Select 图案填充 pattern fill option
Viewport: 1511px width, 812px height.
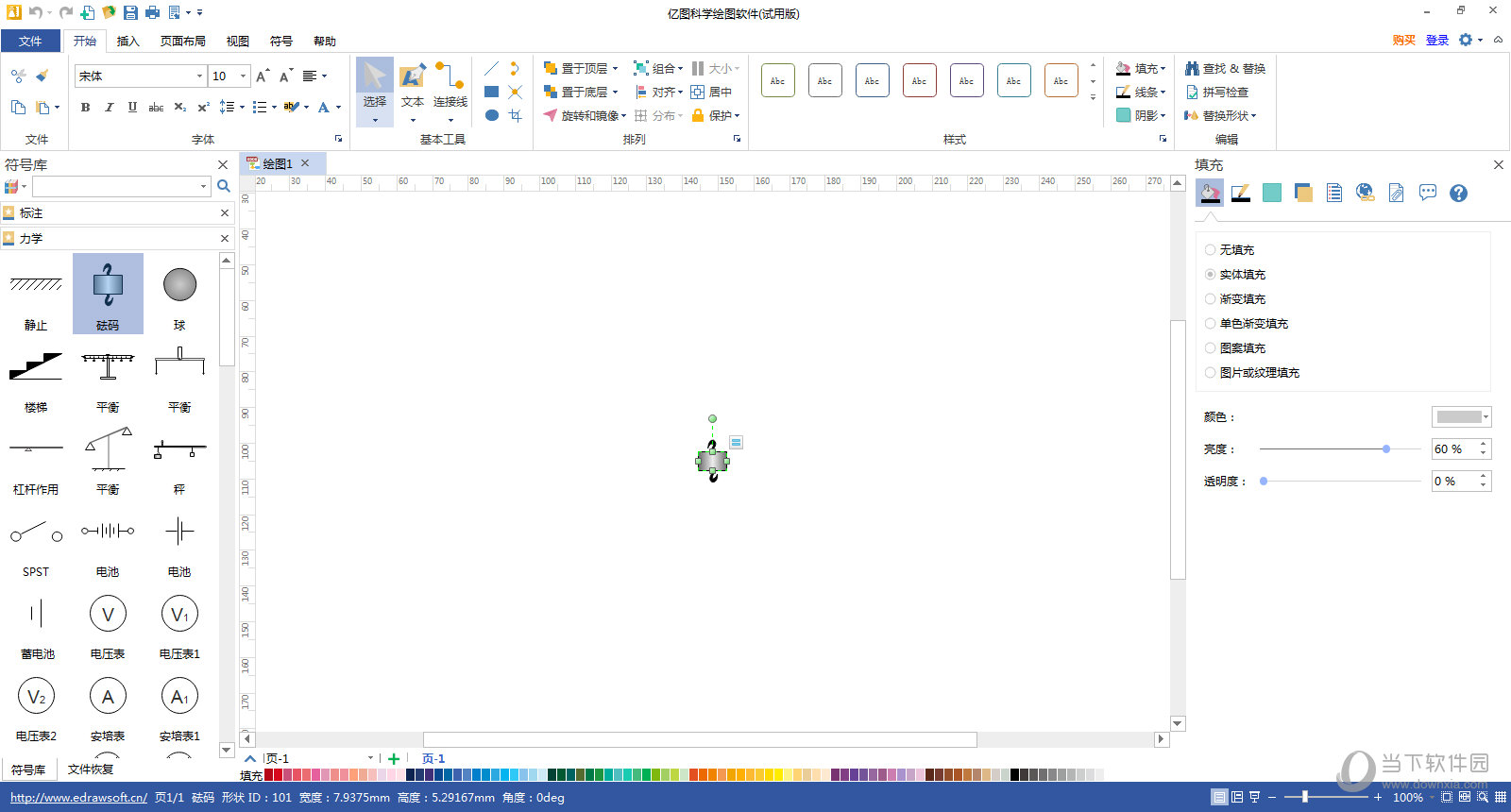pyautogui.click(x=1234, y=348)
